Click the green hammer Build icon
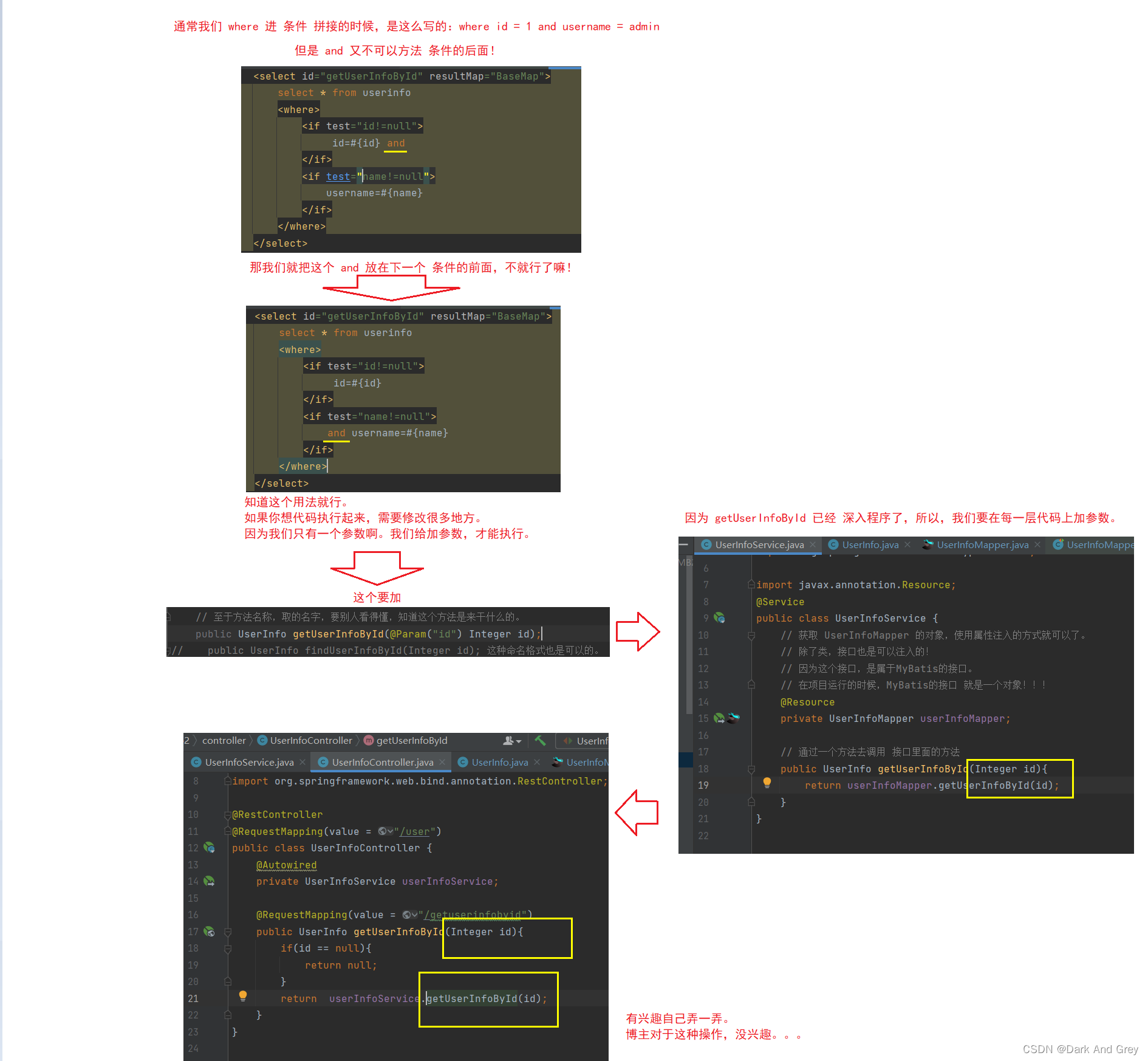The height and width of the screenshot is (1061, 1148). 539,740
